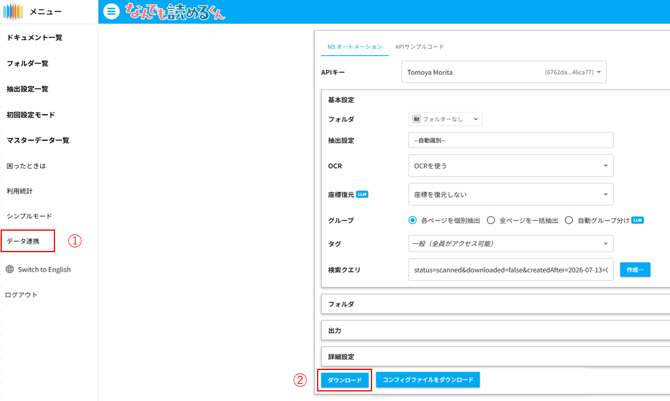Select 各ページを個別抽出 radio option
The width and height of the screenshot is (670, 401).
(412, 220)
